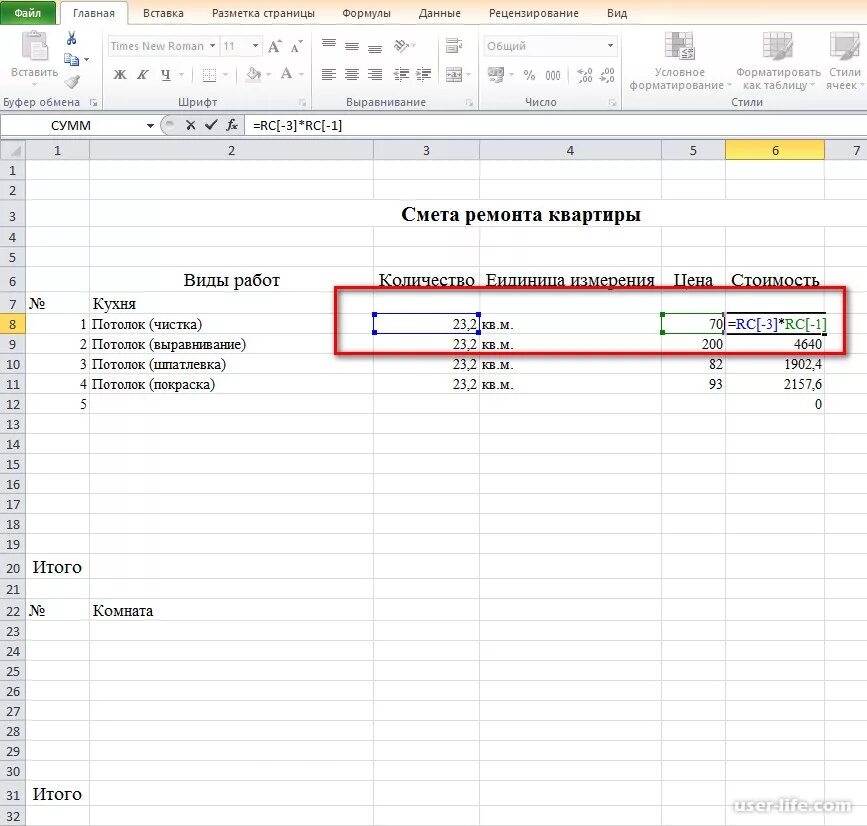The image size is (867, 826).
Task: Click the accounting number format icon
Action: tap(496, 75)
